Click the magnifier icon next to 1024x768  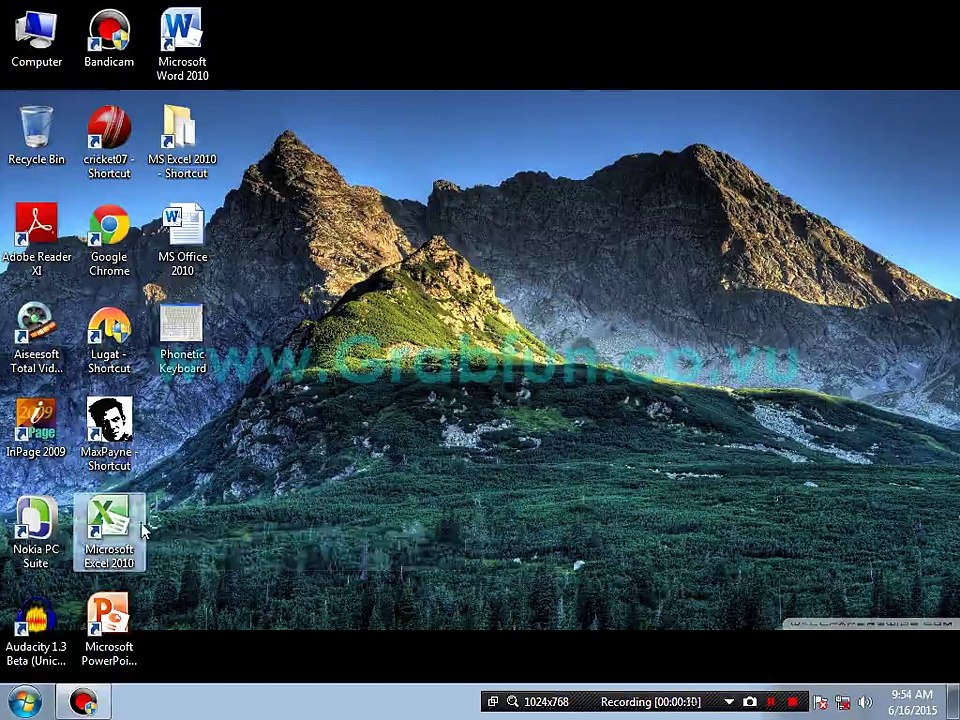pyautogui.click(x=513, y=702)
